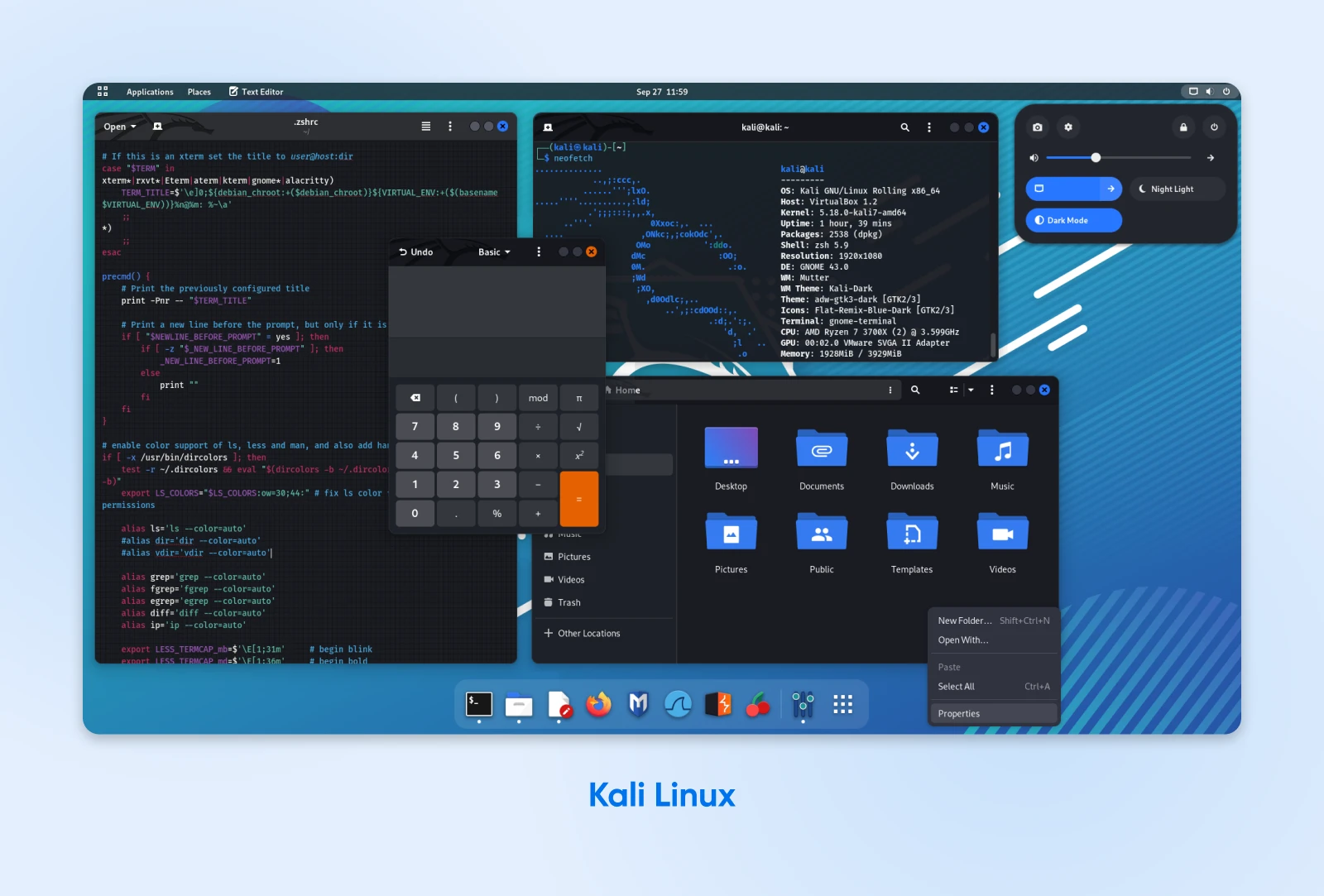Image resolution: width=1324 pixels, height=896 pixels.
Task: Open the Activities overview icon
Action: tap(103, 91)
